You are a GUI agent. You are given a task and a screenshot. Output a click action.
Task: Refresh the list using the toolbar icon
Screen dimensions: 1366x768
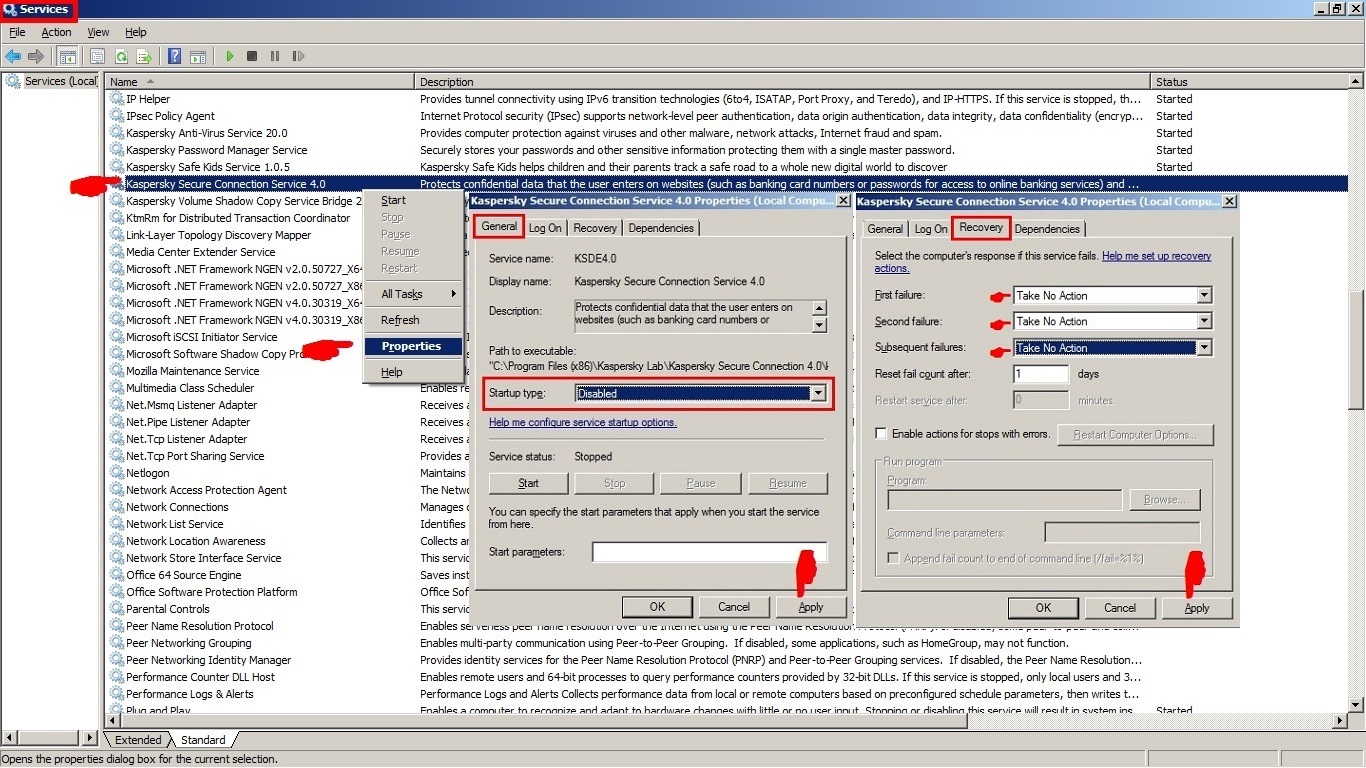tap(121, 57)
